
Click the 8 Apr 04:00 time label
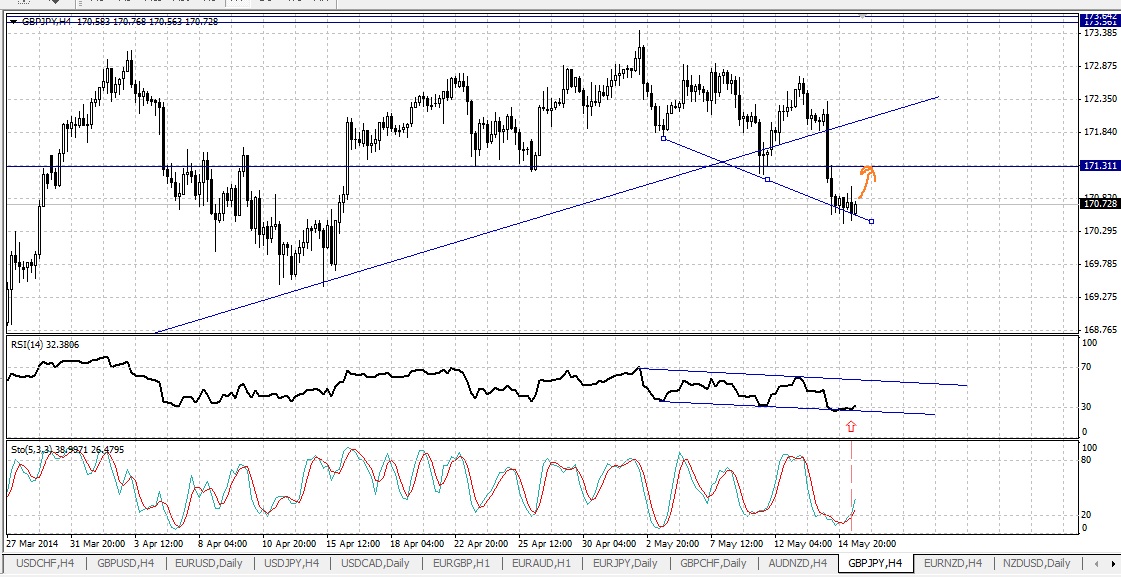pos(222,543)
